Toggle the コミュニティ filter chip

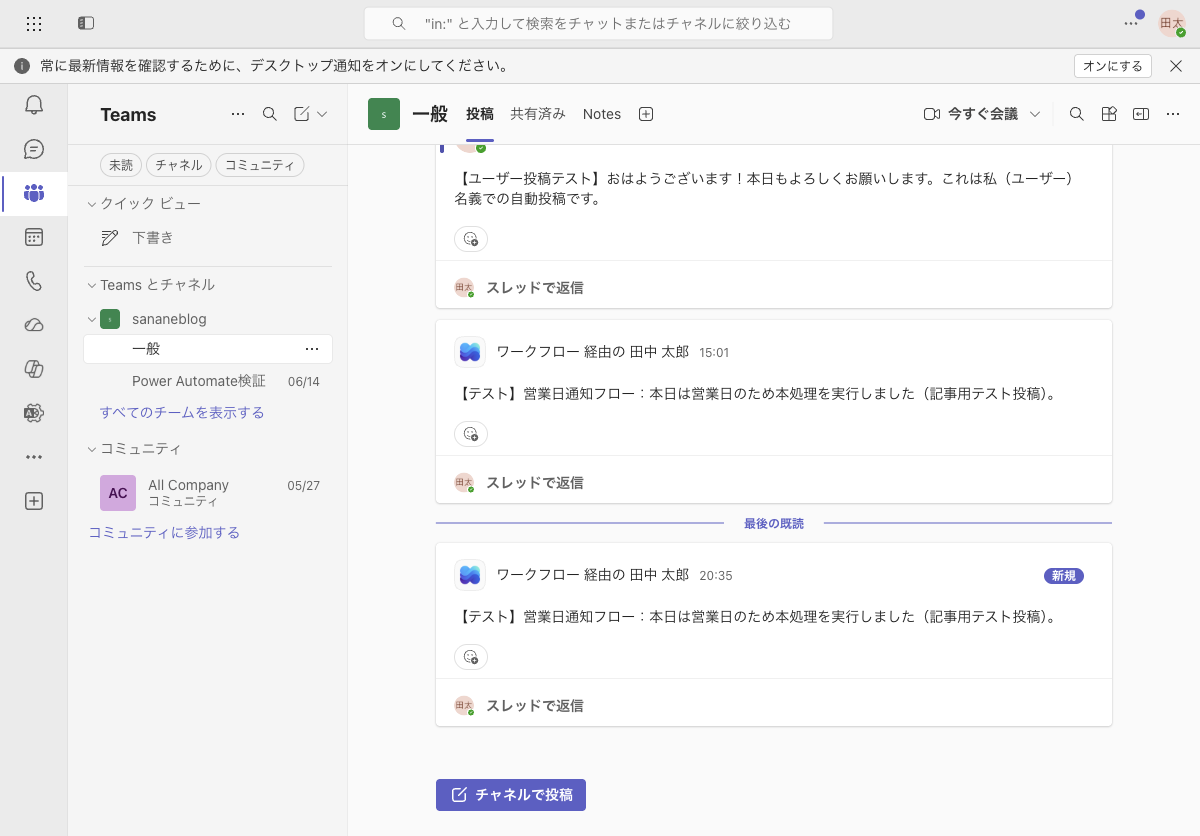coord(260,165)
